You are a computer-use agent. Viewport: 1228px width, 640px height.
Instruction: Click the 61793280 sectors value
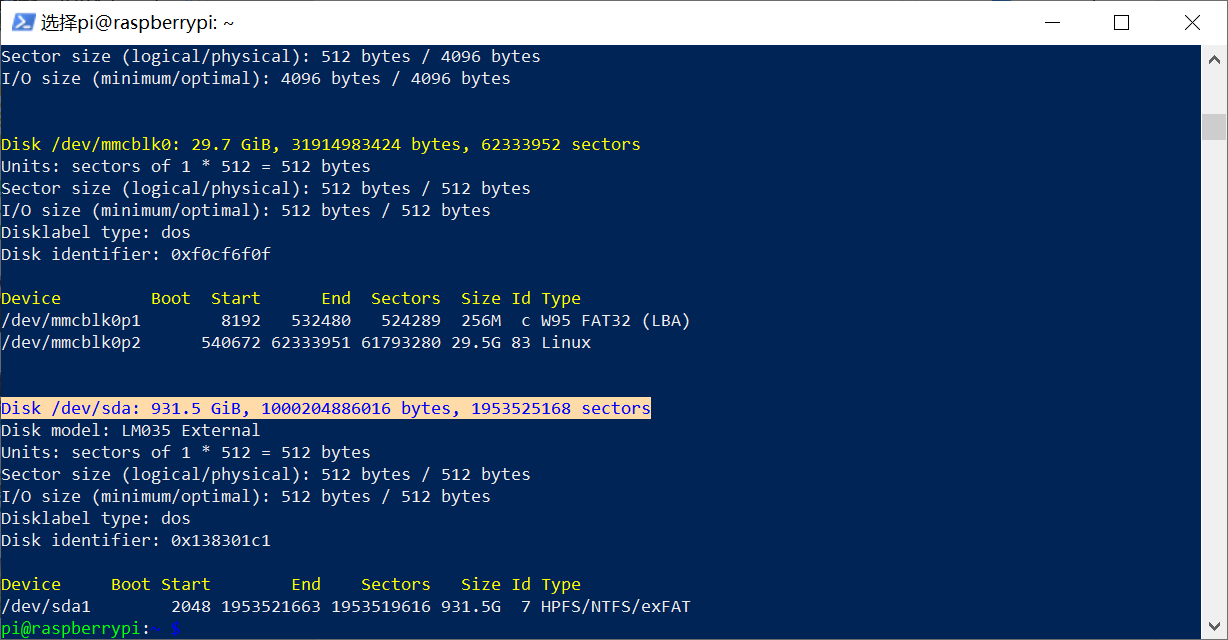click(401, 342)
